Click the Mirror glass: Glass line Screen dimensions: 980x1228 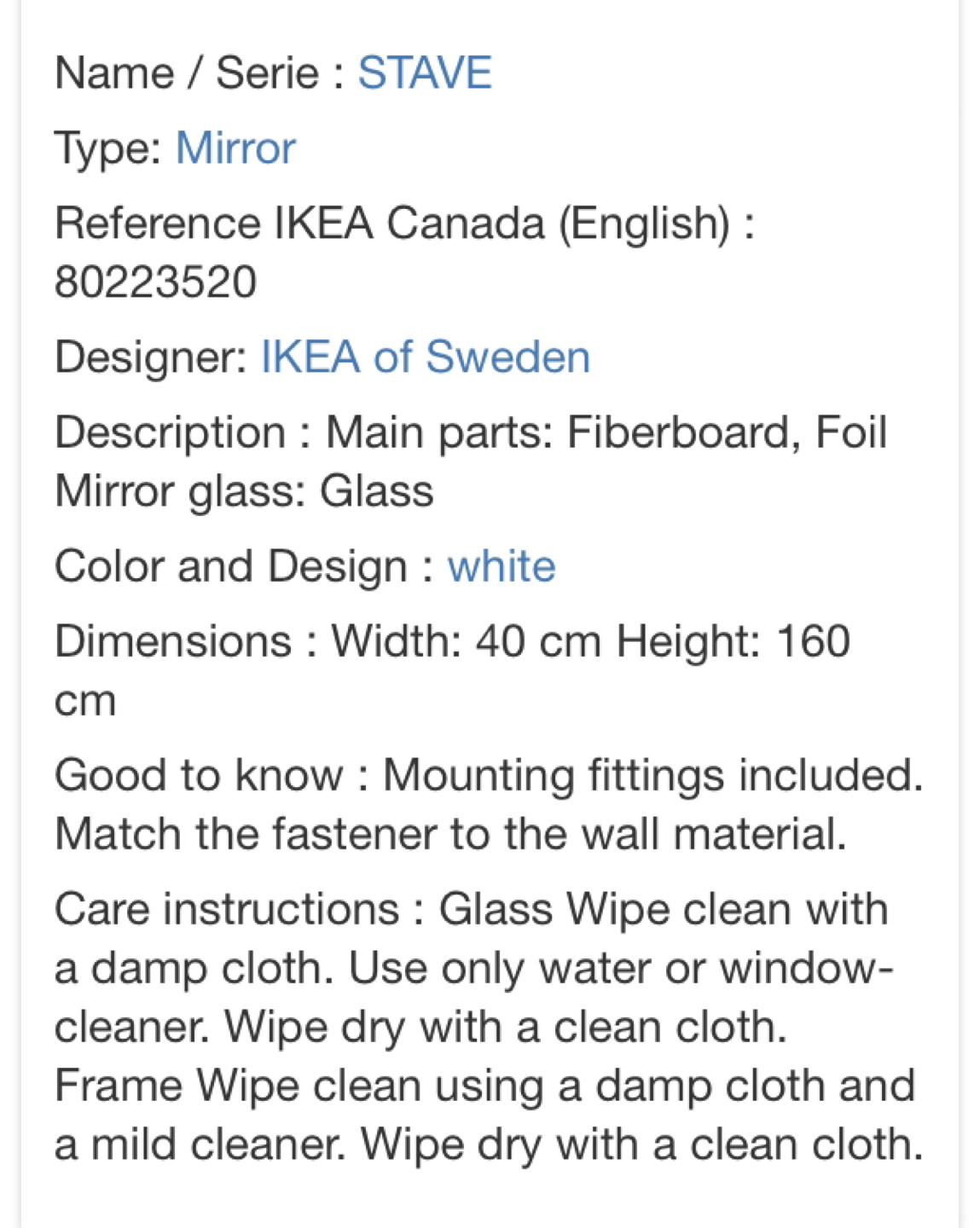tap(244, 492)
